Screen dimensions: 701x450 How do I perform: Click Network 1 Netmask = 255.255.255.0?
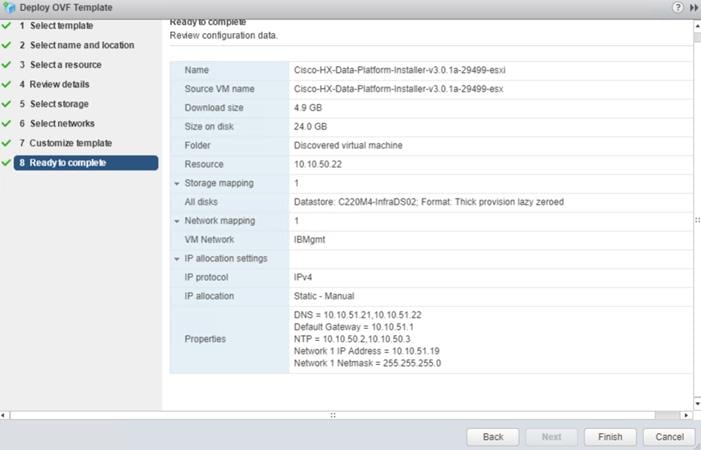click(367, 363)
